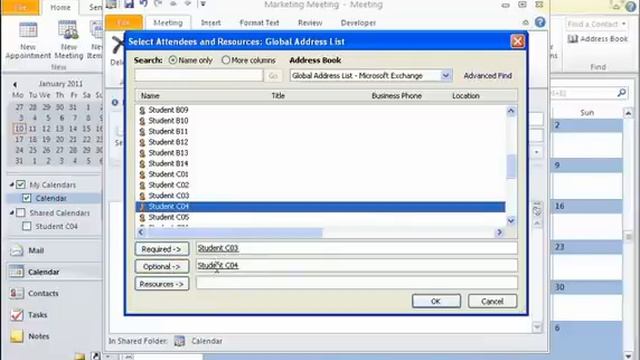
Task: Open the Customize Quick Access Toolbar dropdown
Action: (x=203, y=4)
